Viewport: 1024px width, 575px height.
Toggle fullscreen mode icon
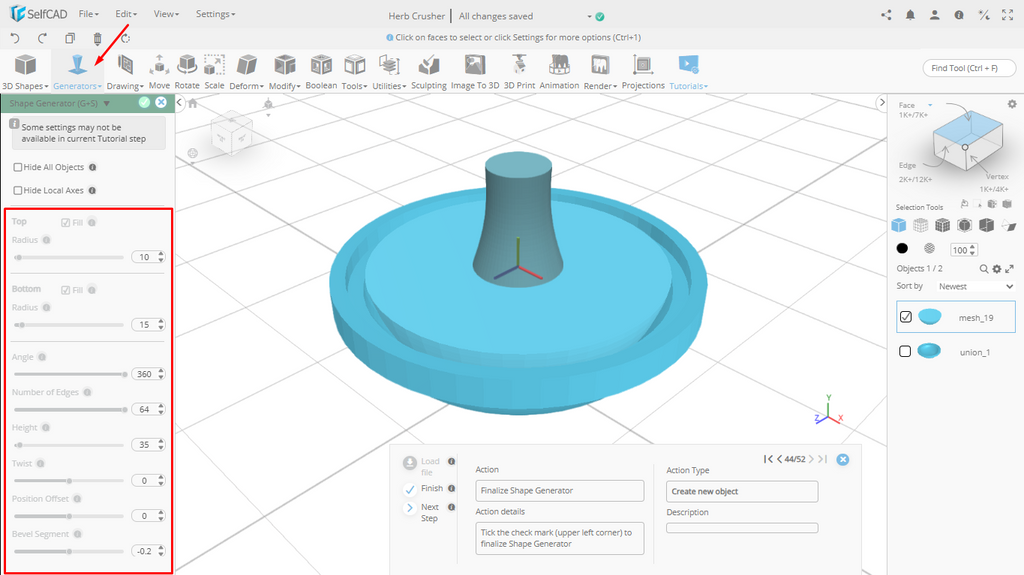click(1008, 15)
